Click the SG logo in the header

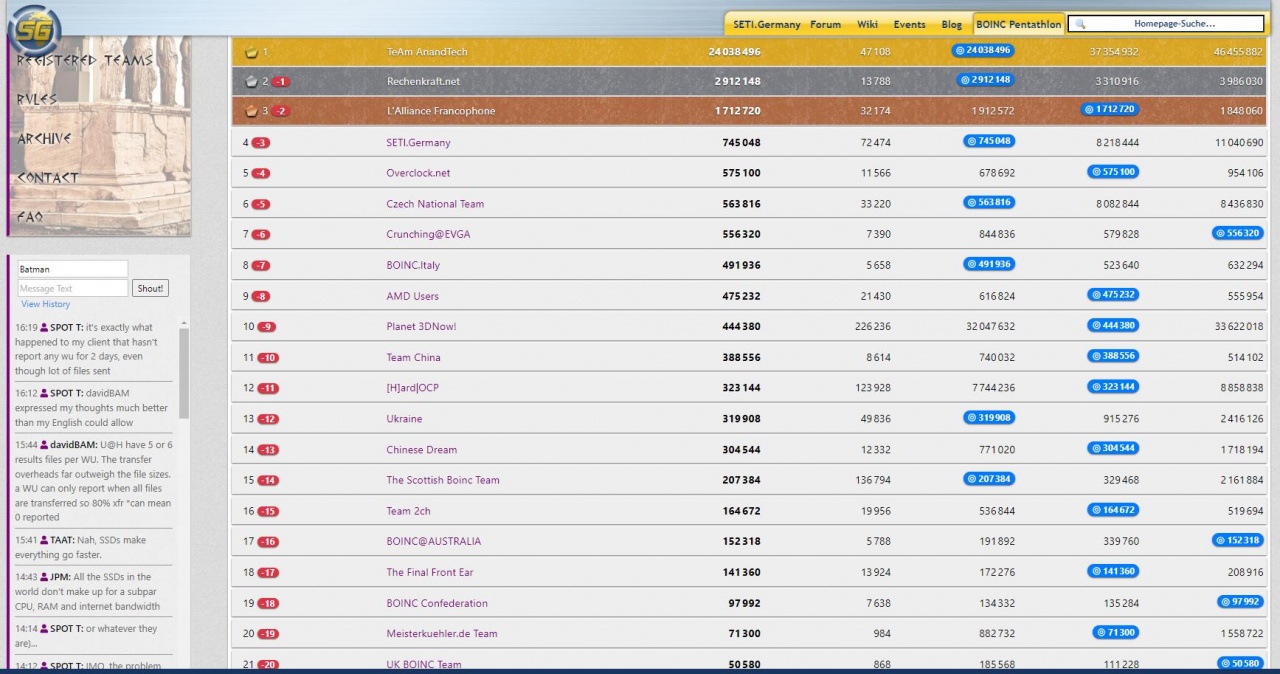tap(35, 30)
